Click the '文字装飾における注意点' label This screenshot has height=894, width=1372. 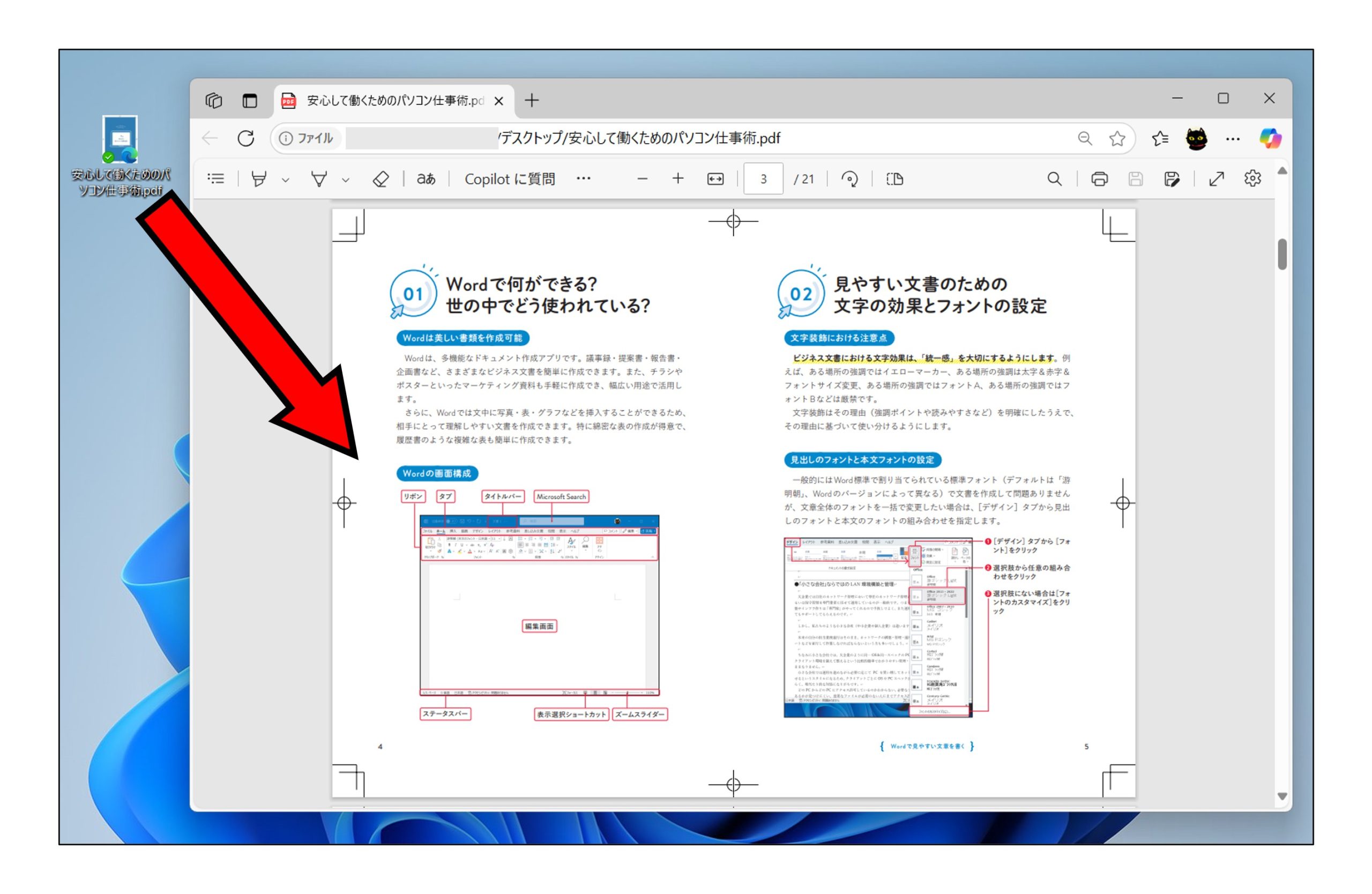click(x=839, y=338)
